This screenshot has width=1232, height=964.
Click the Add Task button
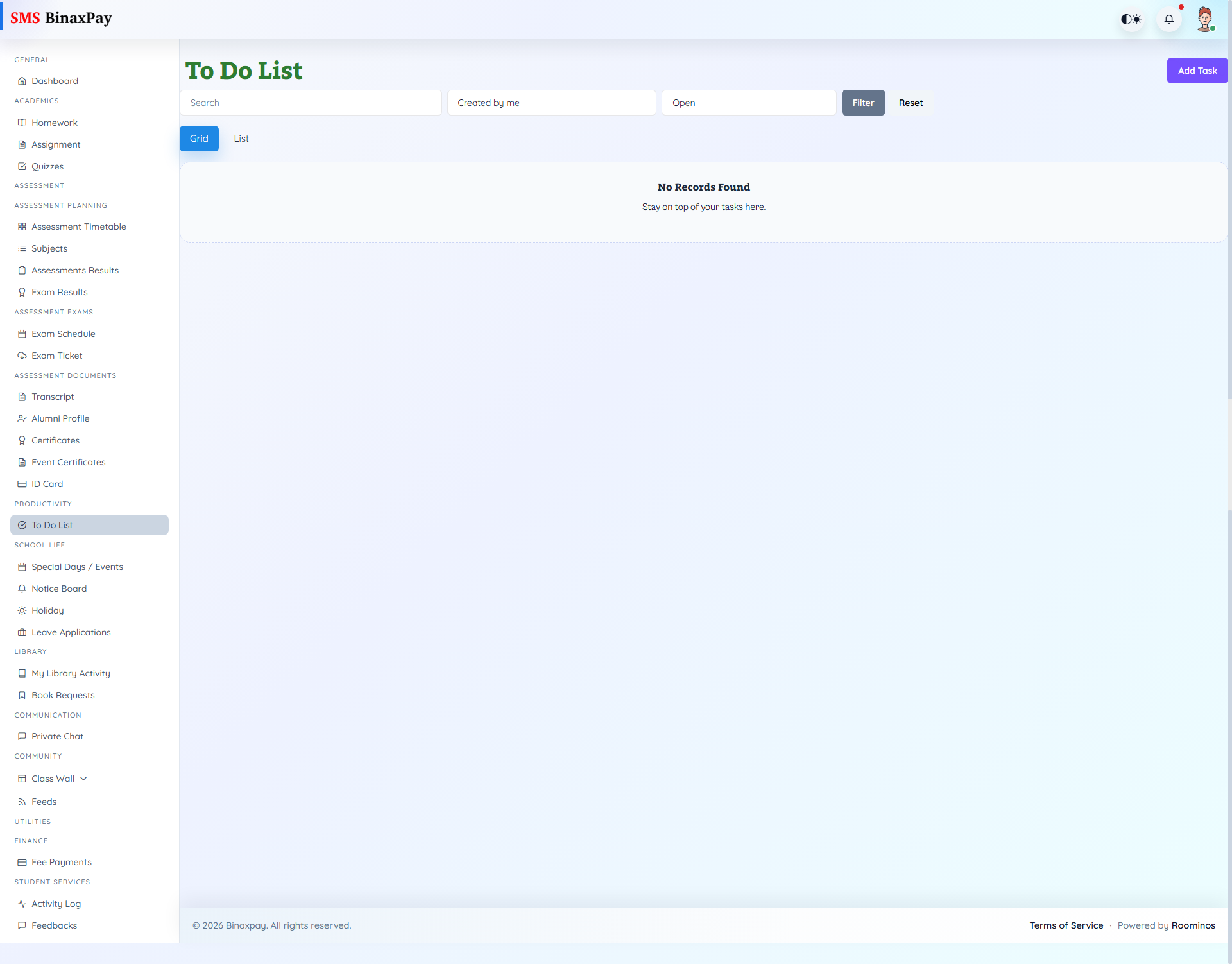point(1197,71)
